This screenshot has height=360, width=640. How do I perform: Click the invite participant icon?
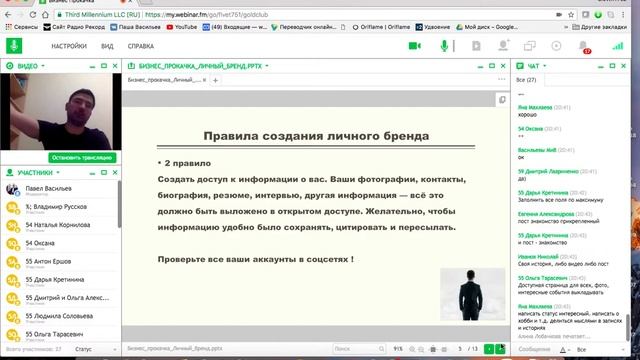pos(503,45)
